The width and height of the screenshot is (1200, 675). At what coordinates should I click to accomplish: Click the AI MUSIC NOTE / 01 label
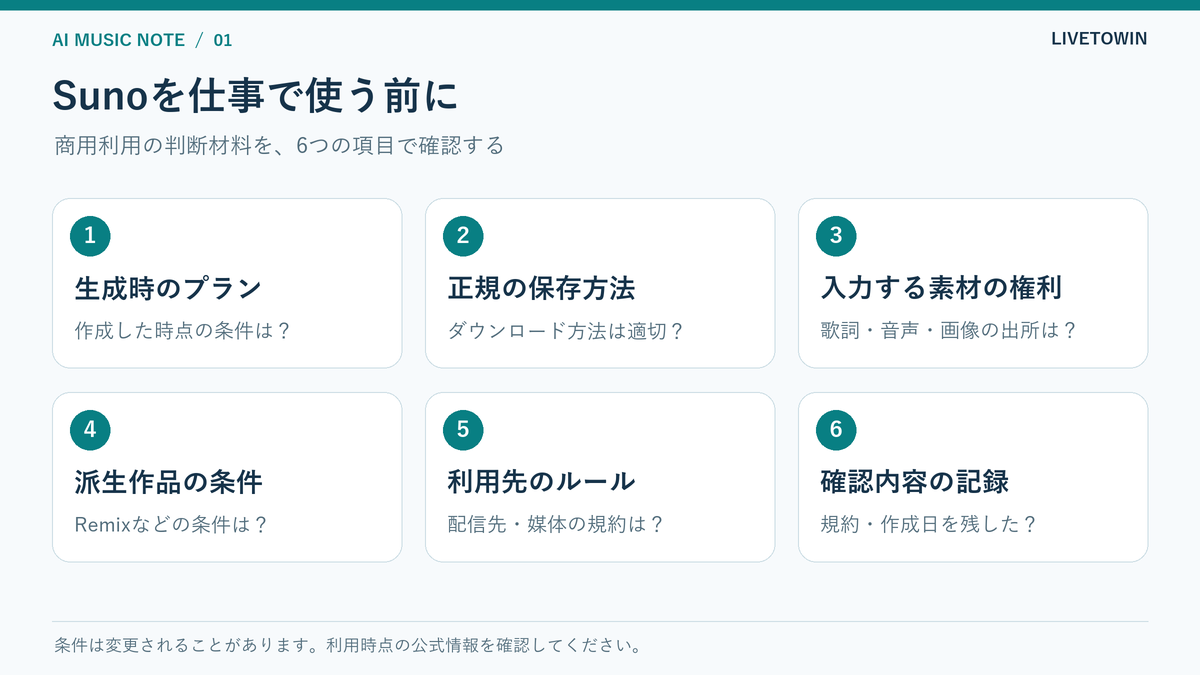pyautogui.click(x=142, y=40)
